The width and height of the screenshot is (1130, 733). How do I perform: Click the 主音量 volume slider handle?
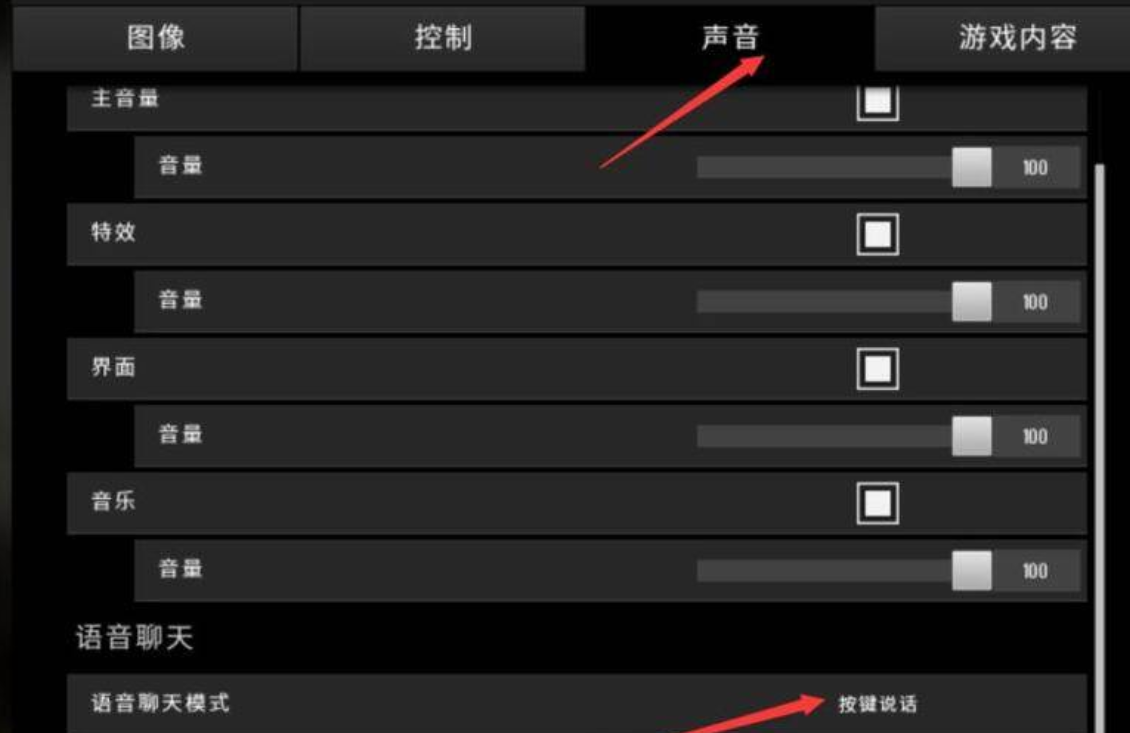click(971, 167)
